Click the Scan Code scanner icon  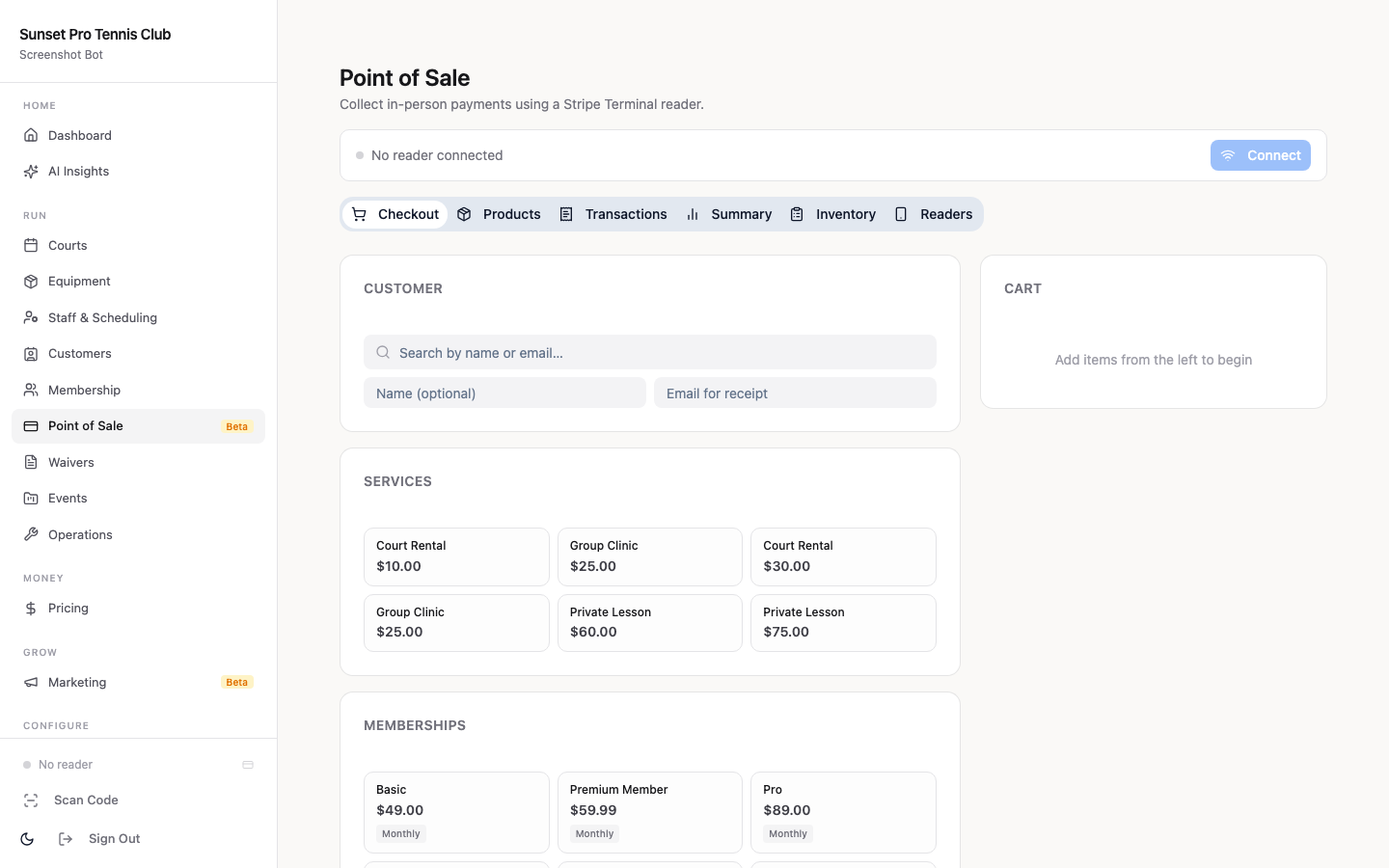[x=31, y=800]
